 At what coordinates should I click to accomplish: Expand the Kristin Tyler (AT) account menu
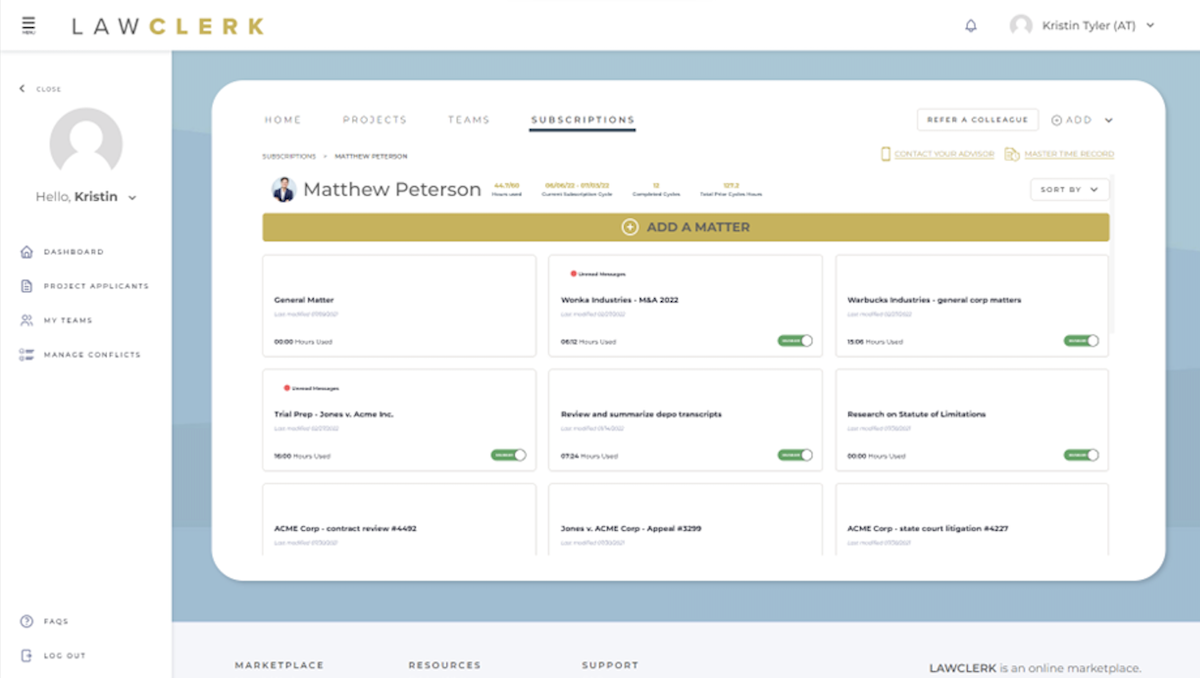[x=1150, y=26]
